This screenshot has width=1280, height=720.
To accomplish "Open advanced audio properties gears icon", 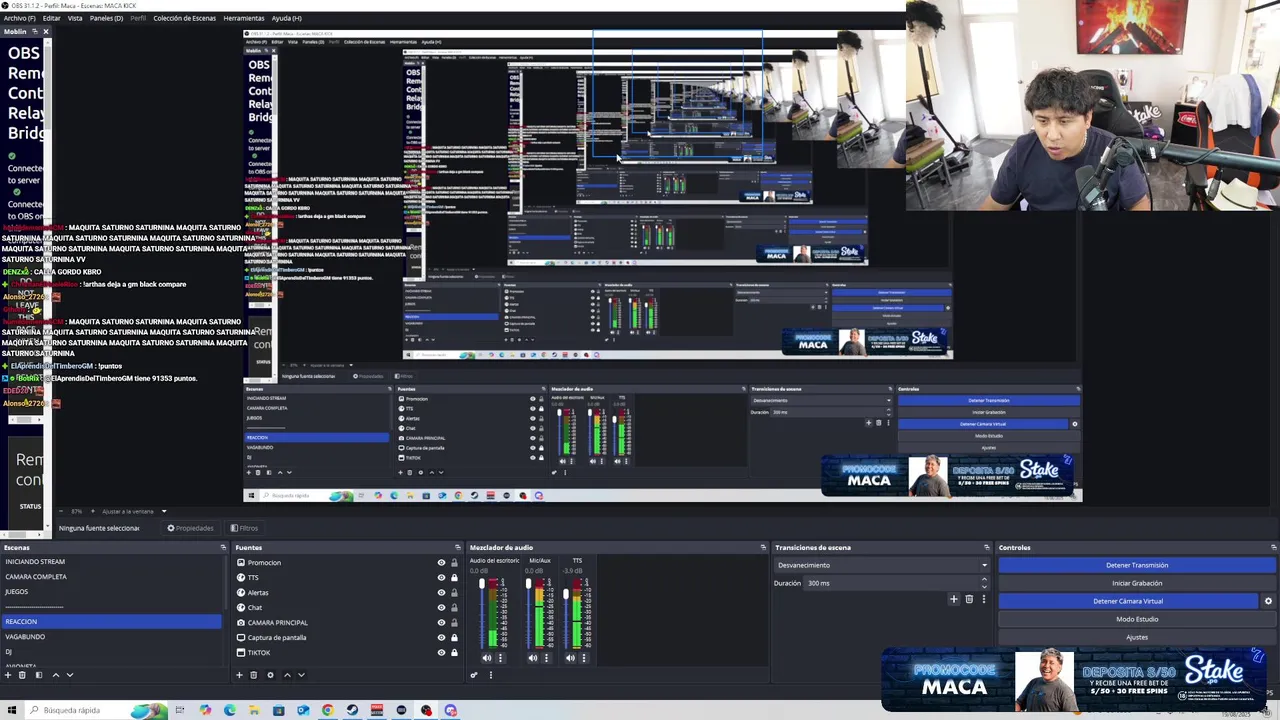I will tap(474, 675).
